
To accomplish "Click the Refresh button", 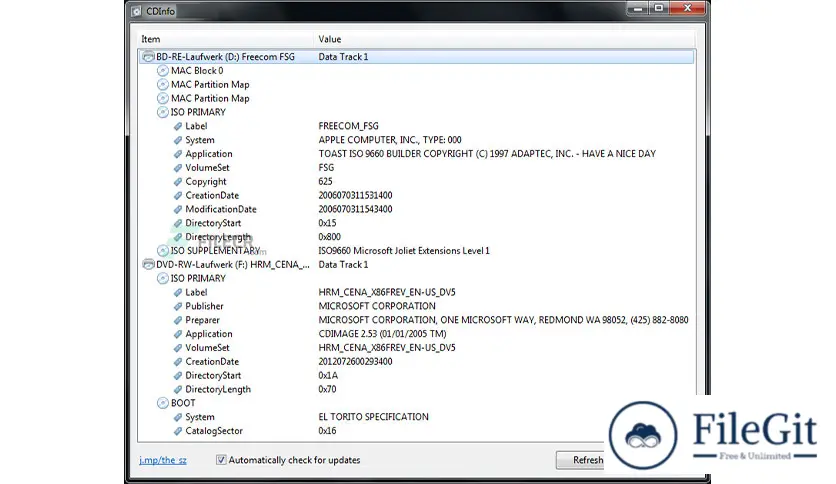I will click(580, 460).
